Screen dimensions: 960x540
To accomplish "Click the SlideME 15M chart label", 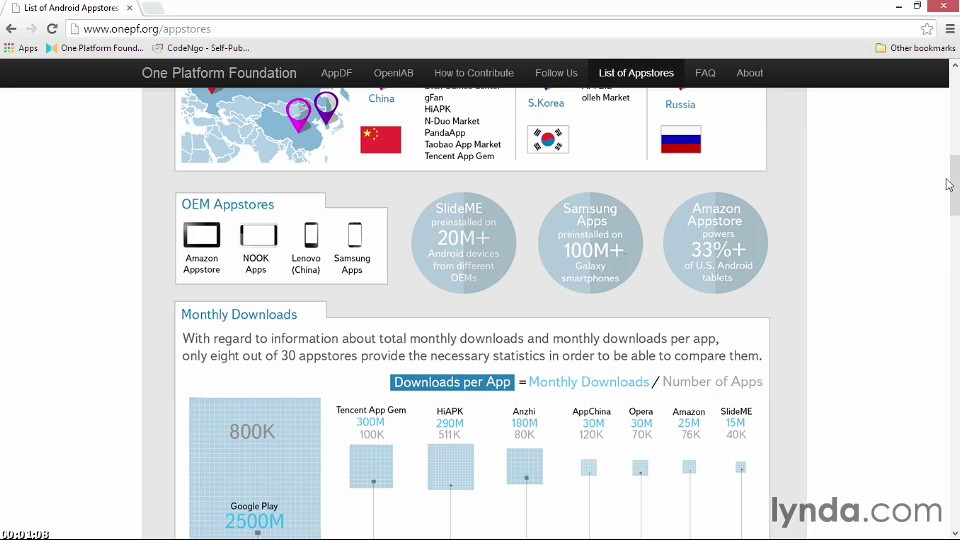I will (x=736, y=411).
